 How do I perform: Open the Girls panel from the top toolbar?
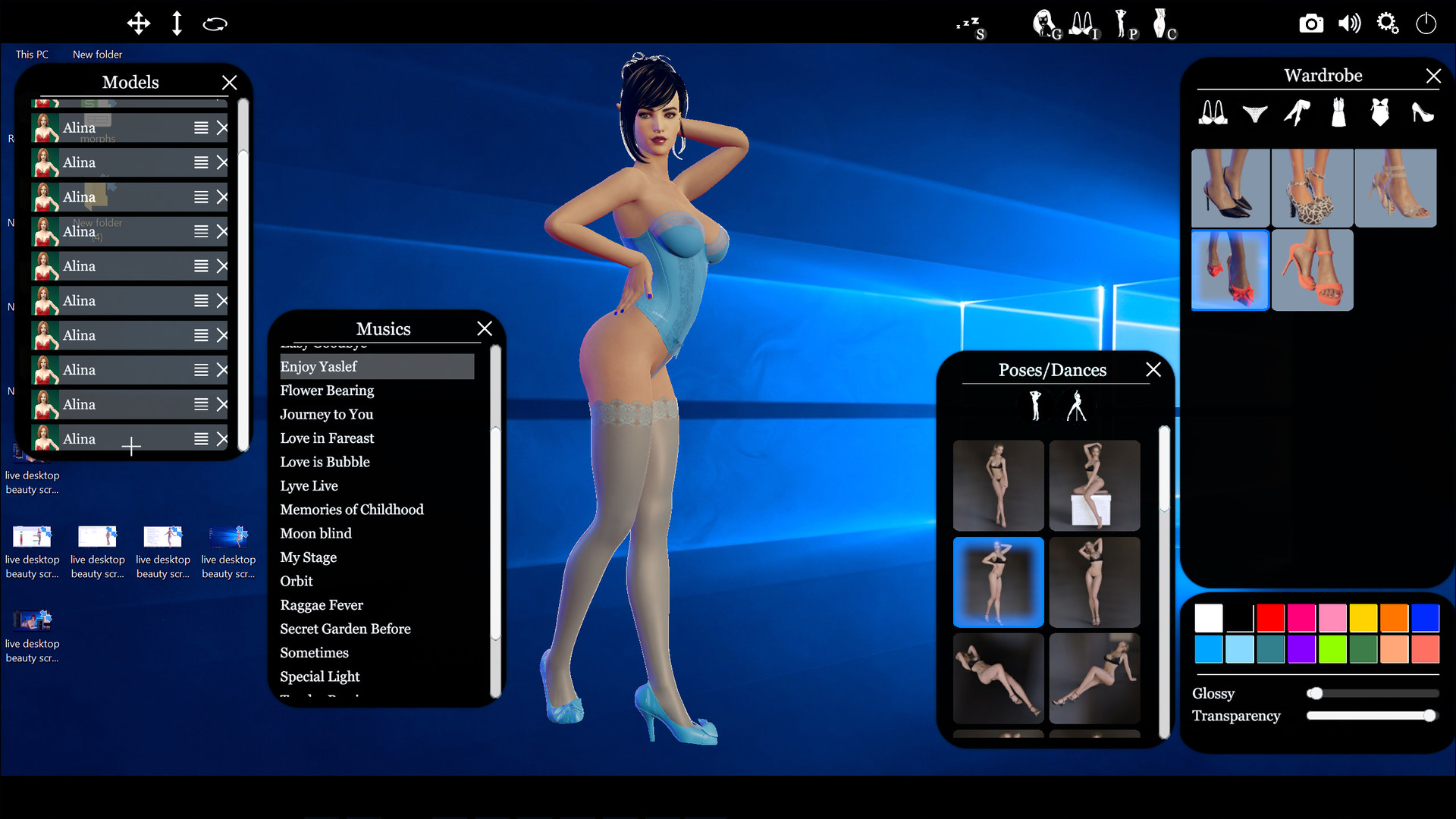pyautogui.click(x=1046, y=24)
